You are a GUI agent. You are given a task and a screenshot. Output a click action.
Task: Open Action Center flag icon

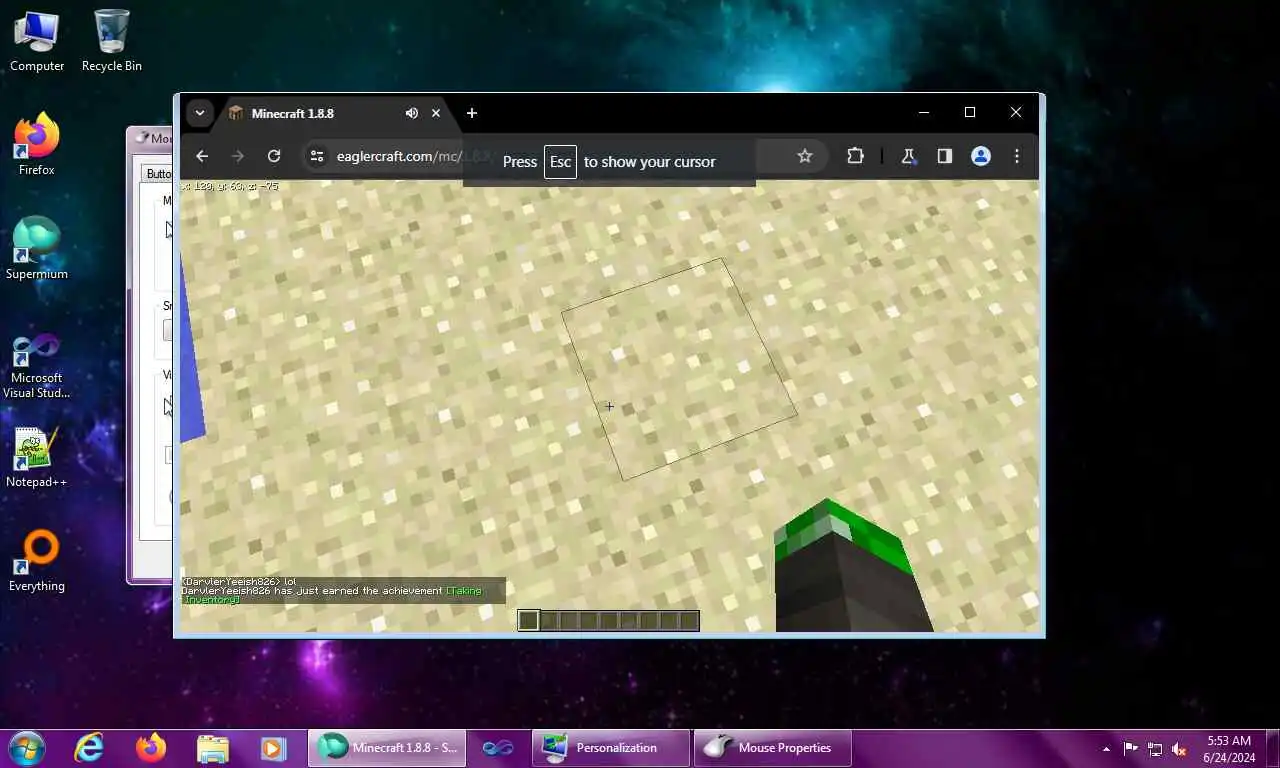[x=1131, y=749]
